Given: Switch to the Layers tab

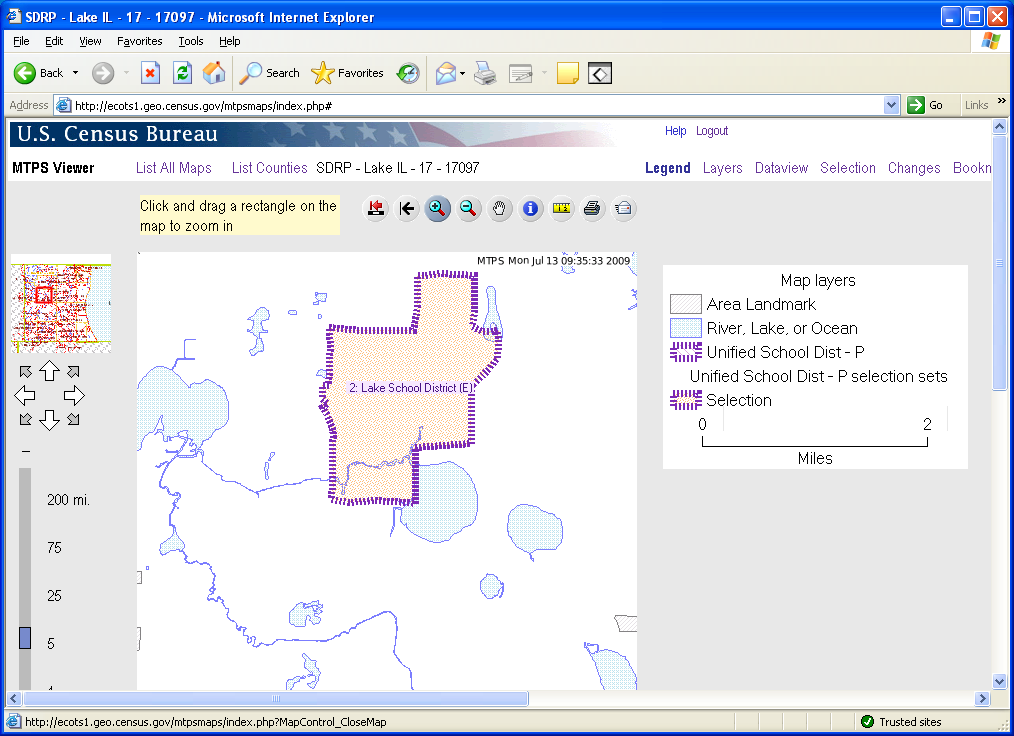Looking at the screenshot, I should tap(722, 168).
